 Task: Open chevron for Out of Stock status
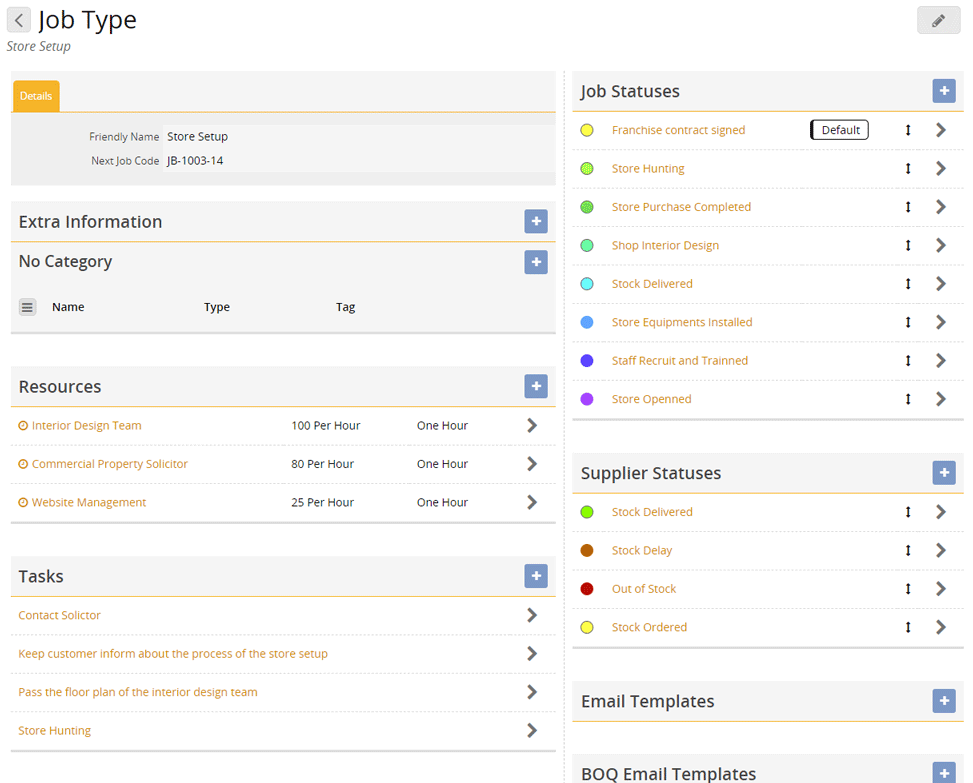tap(941, 589)
